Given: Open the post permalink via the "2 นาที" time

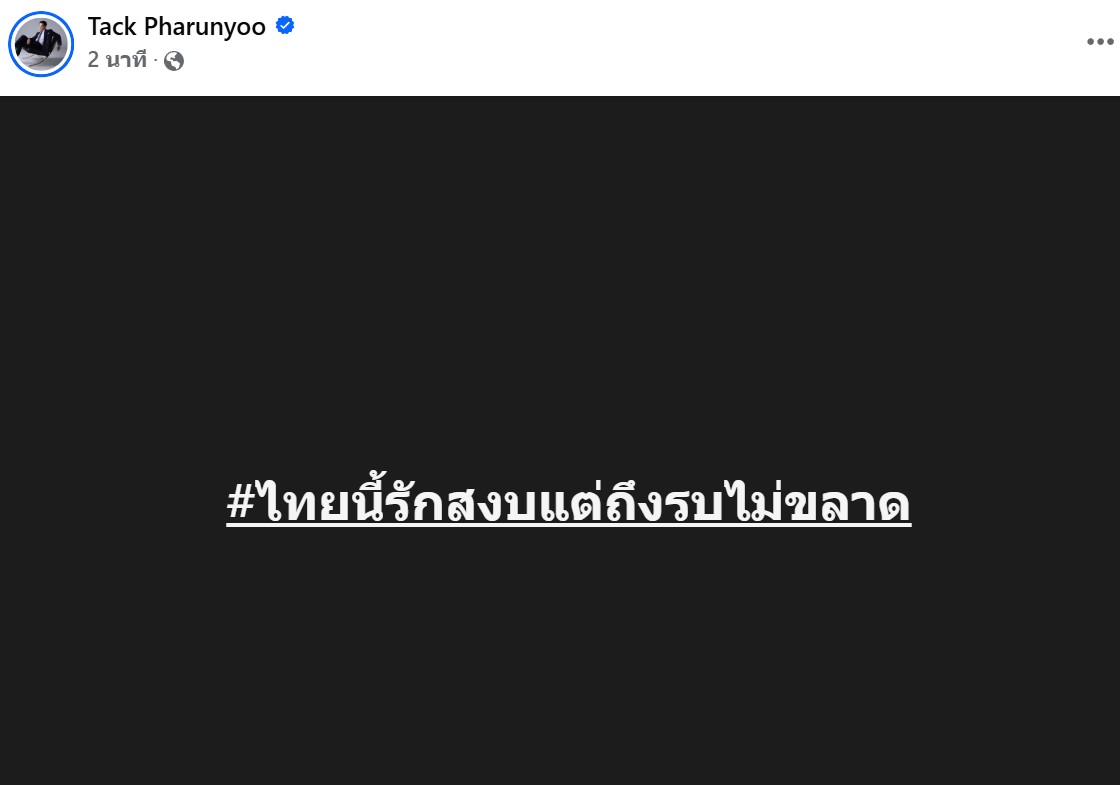Looking at the screenshot, I should (x=117, y=60).
